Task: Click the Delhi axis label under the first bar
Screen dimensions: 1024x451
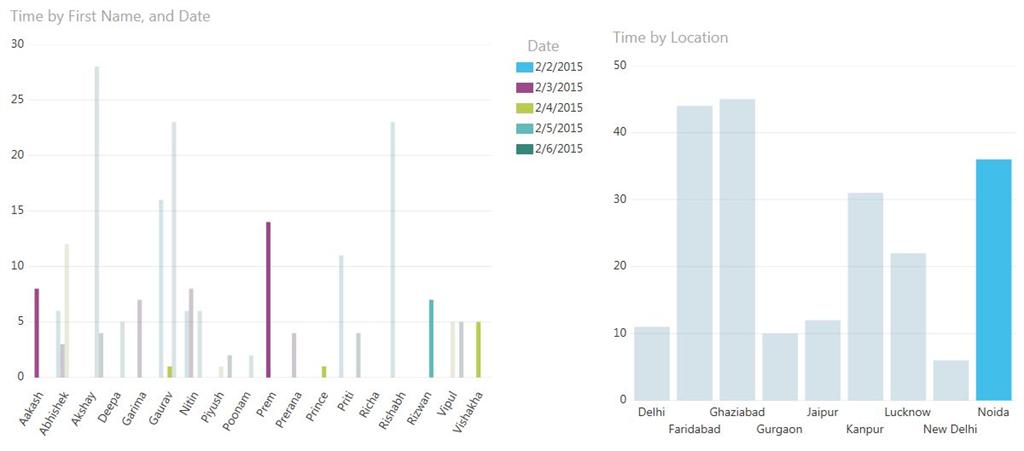Action: tap(652, 412)
